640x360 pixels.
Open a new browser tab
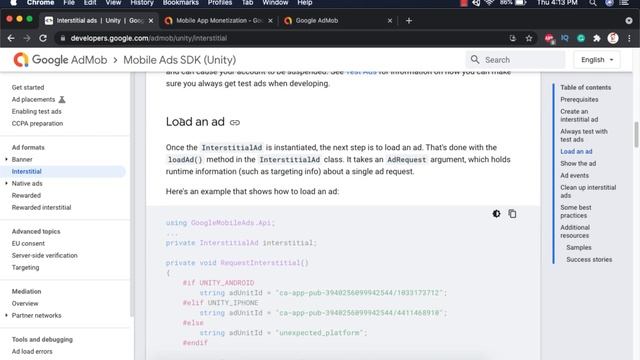409,20
